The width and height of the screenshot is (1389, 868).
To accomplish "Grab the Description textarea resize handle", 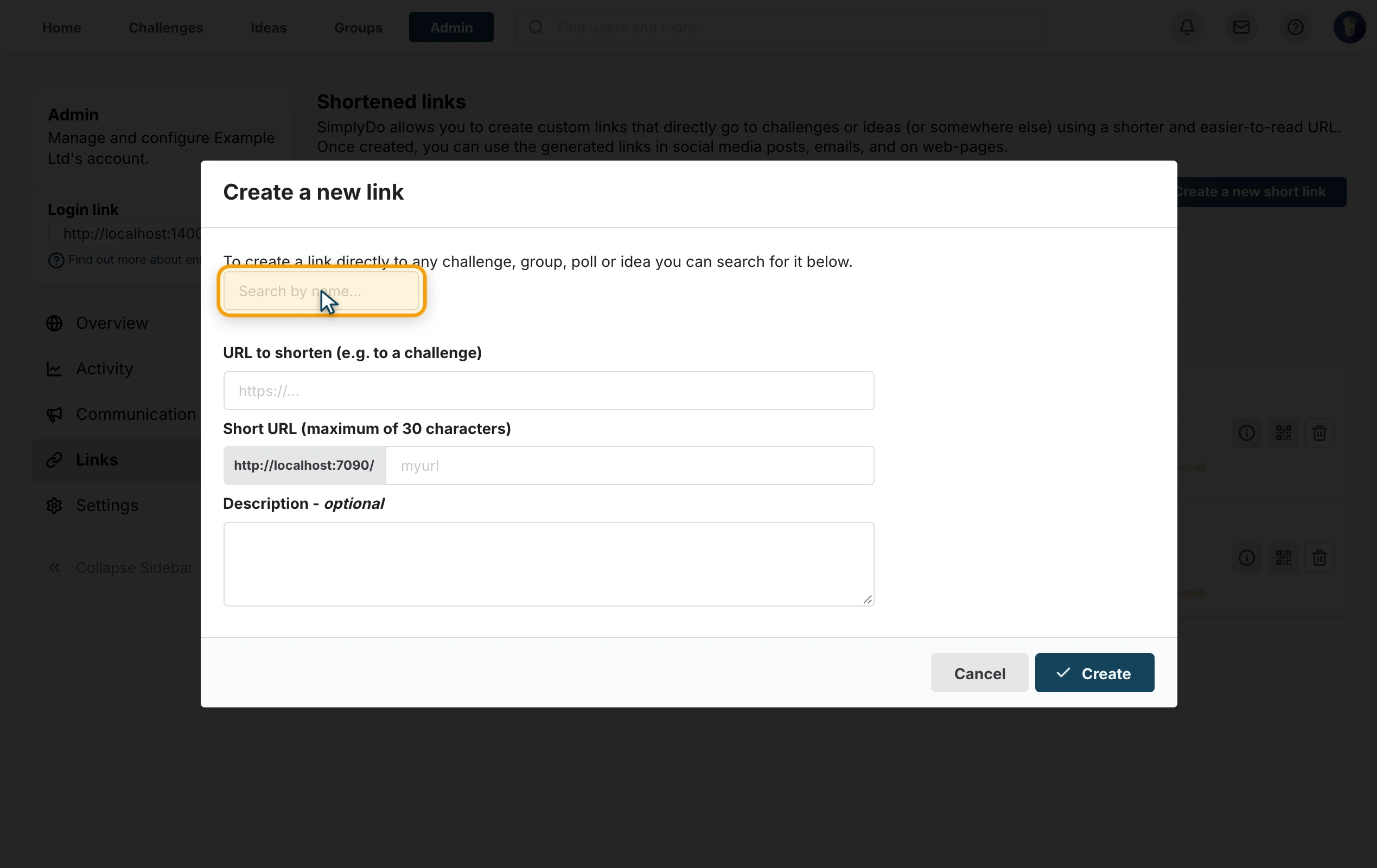I will click(x=866, y=599).
